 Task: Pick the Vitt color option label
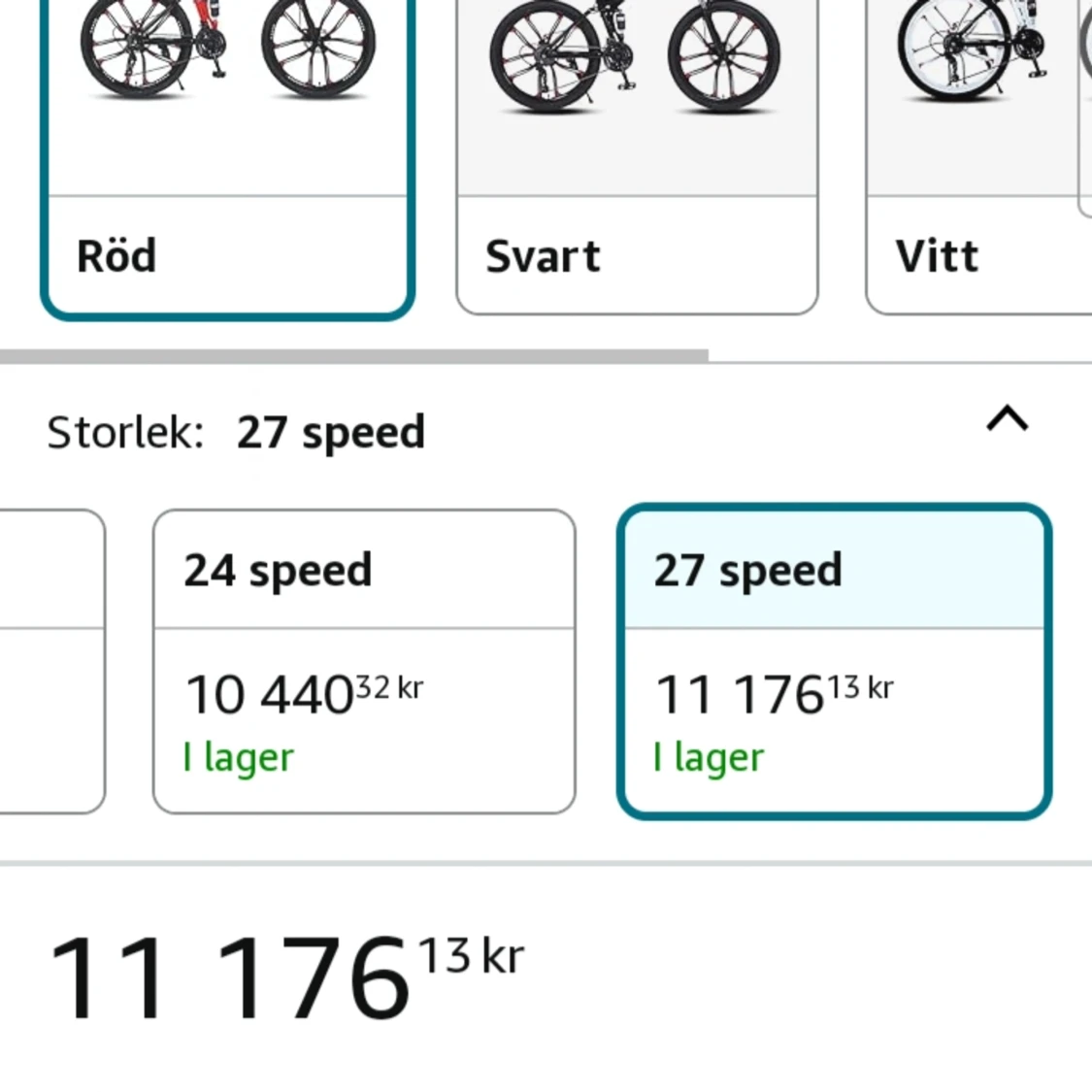point(937,256)
